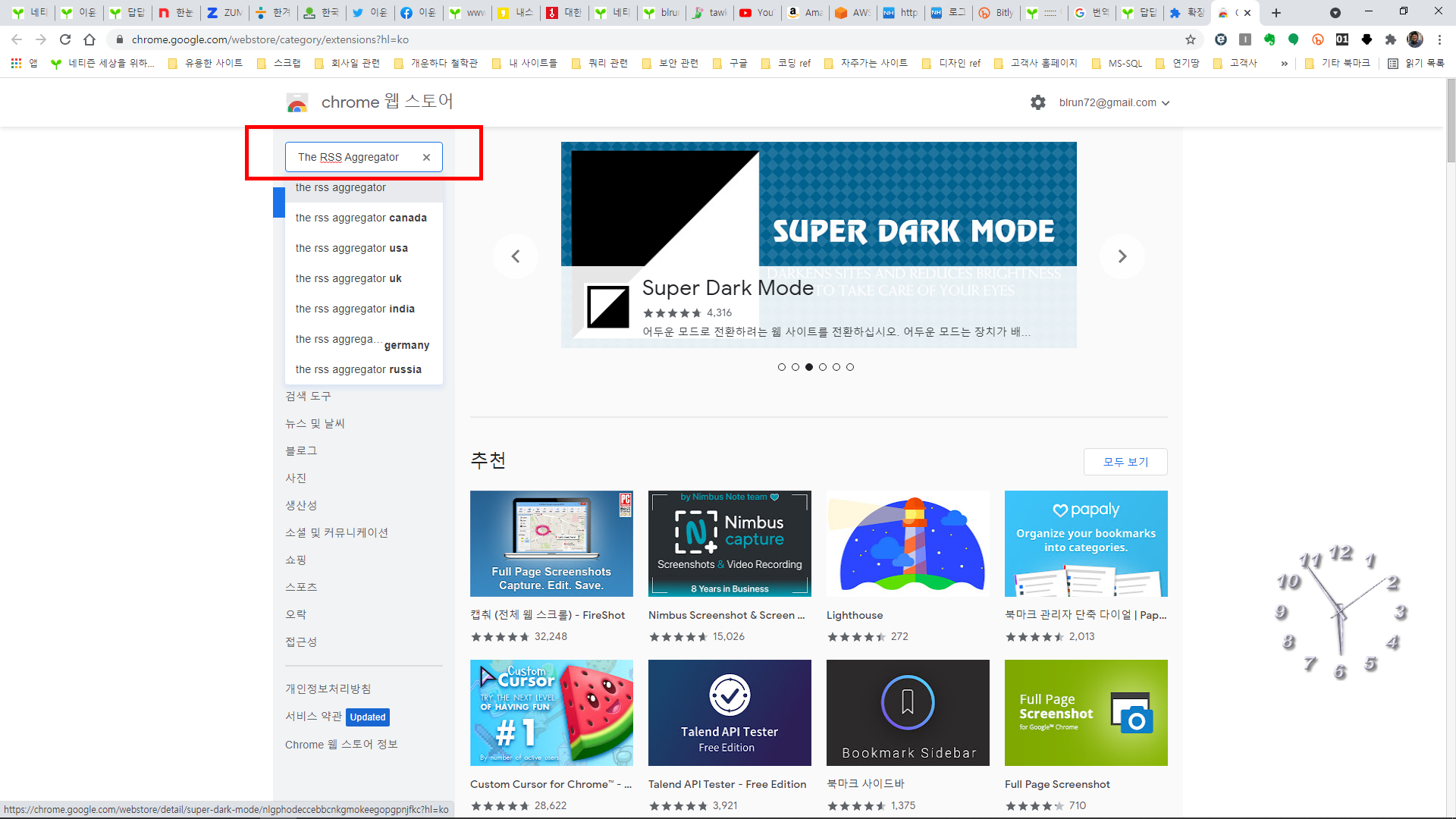This screenshot has height=819, width=1456.
Task: Click the Super Dark Mode extension icon
Action: click(x=608, y=307)
